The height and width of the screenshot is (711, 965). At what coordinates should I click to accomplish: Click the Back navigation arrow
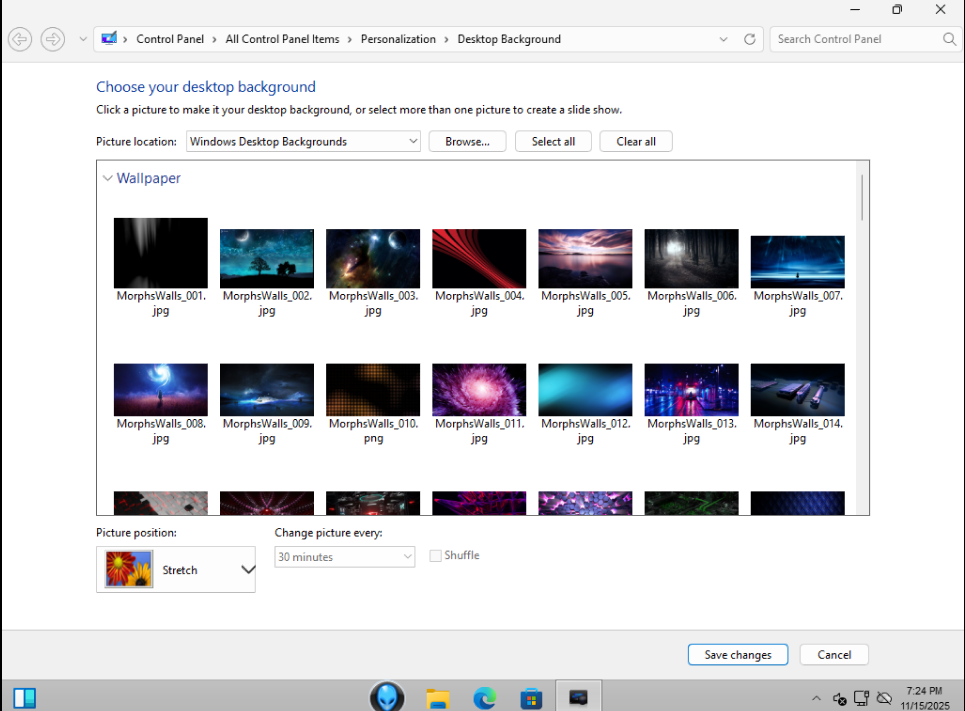coord(20,39)
